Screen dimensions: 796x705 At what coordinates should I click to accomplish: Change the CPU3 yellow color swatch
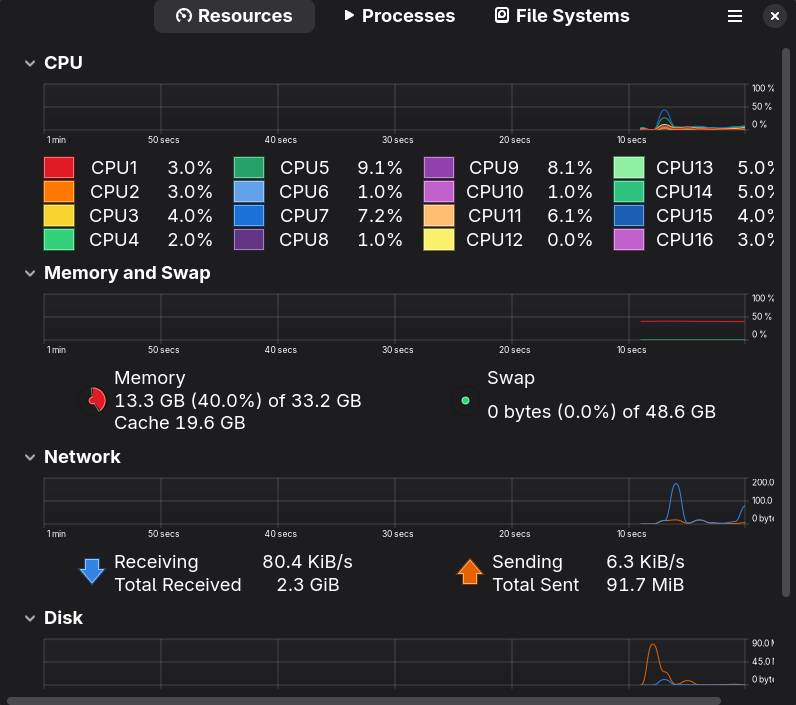pyautogui.click(x=59, y=215)
